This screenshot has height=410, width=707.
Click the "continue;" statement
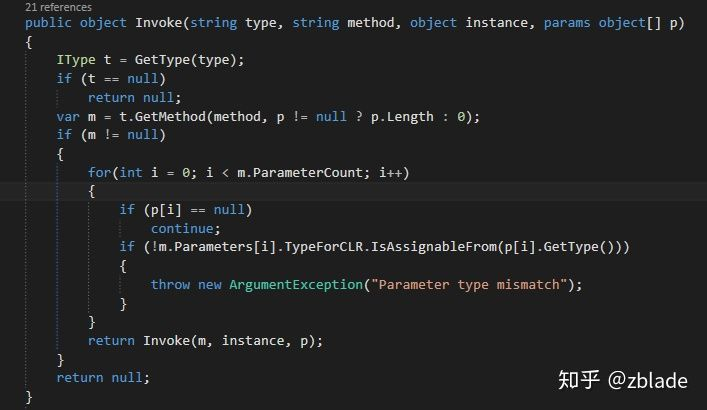point(185,229)
